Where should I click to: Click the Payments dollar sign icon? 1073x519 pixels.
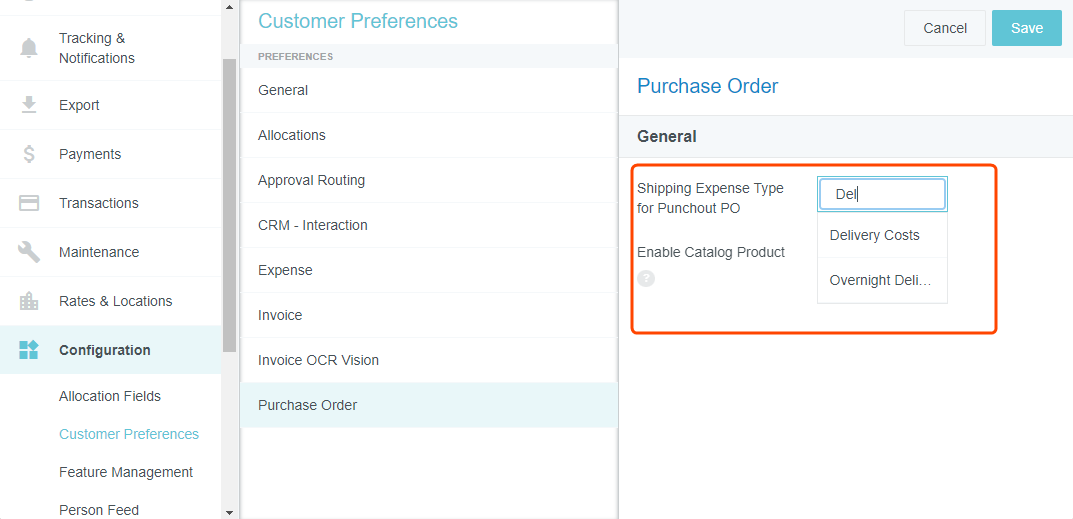[29, 154]
